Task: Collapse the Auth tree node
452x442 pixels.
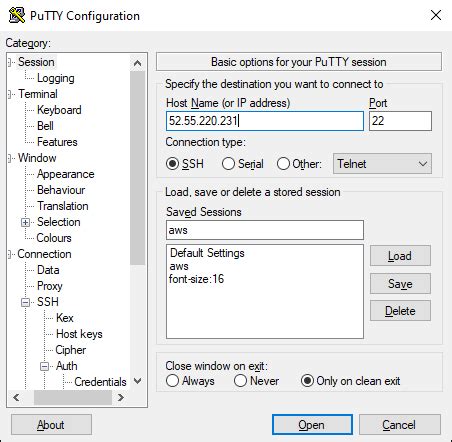Action: (x=44, y=366)
